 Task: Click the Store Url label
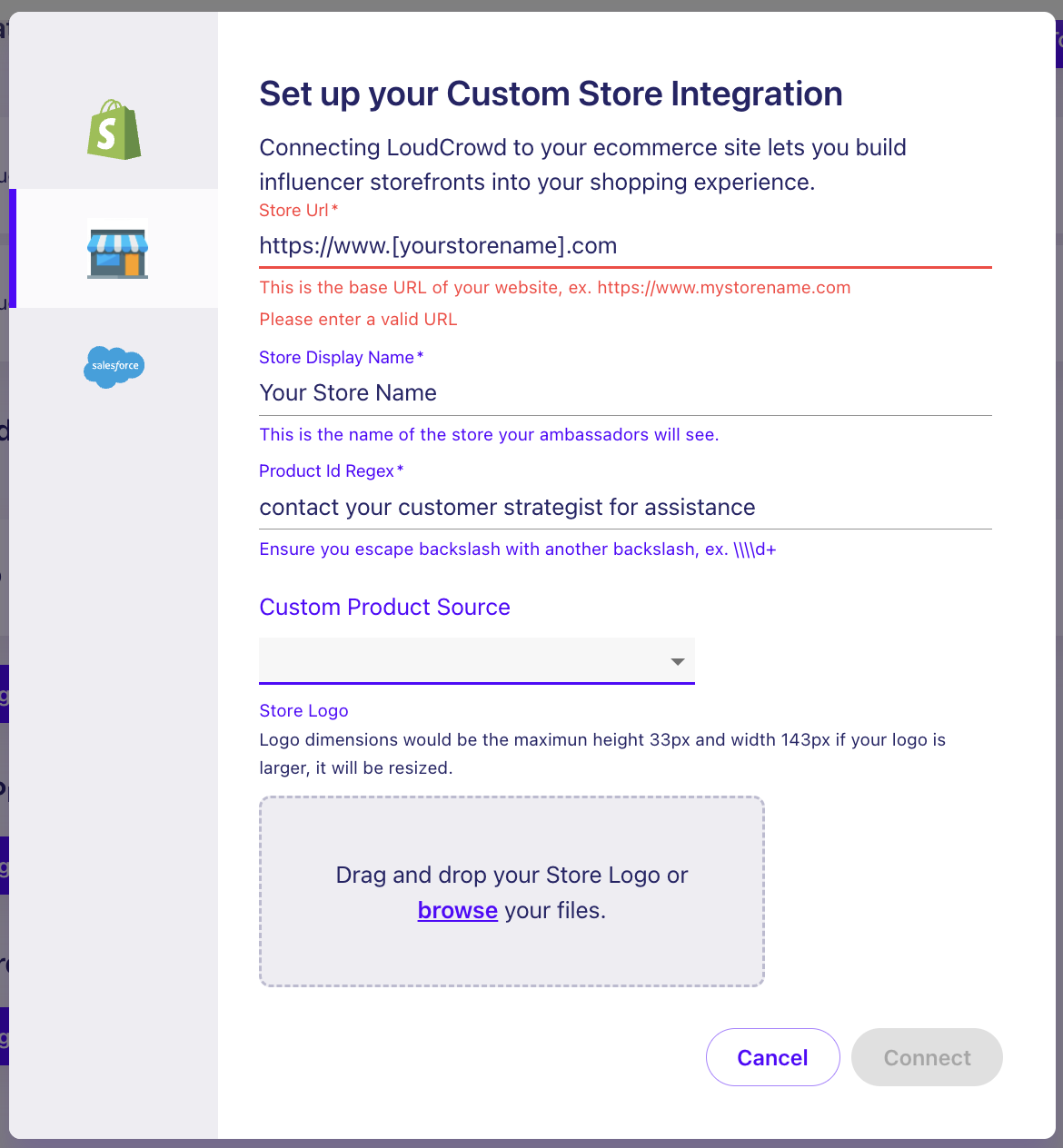tap(299, 210)
